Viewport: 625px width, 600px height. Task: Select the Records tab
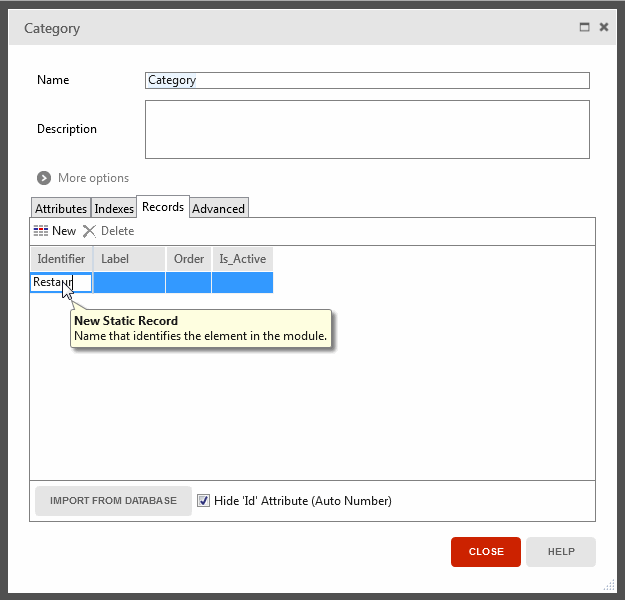pos(163,207)
